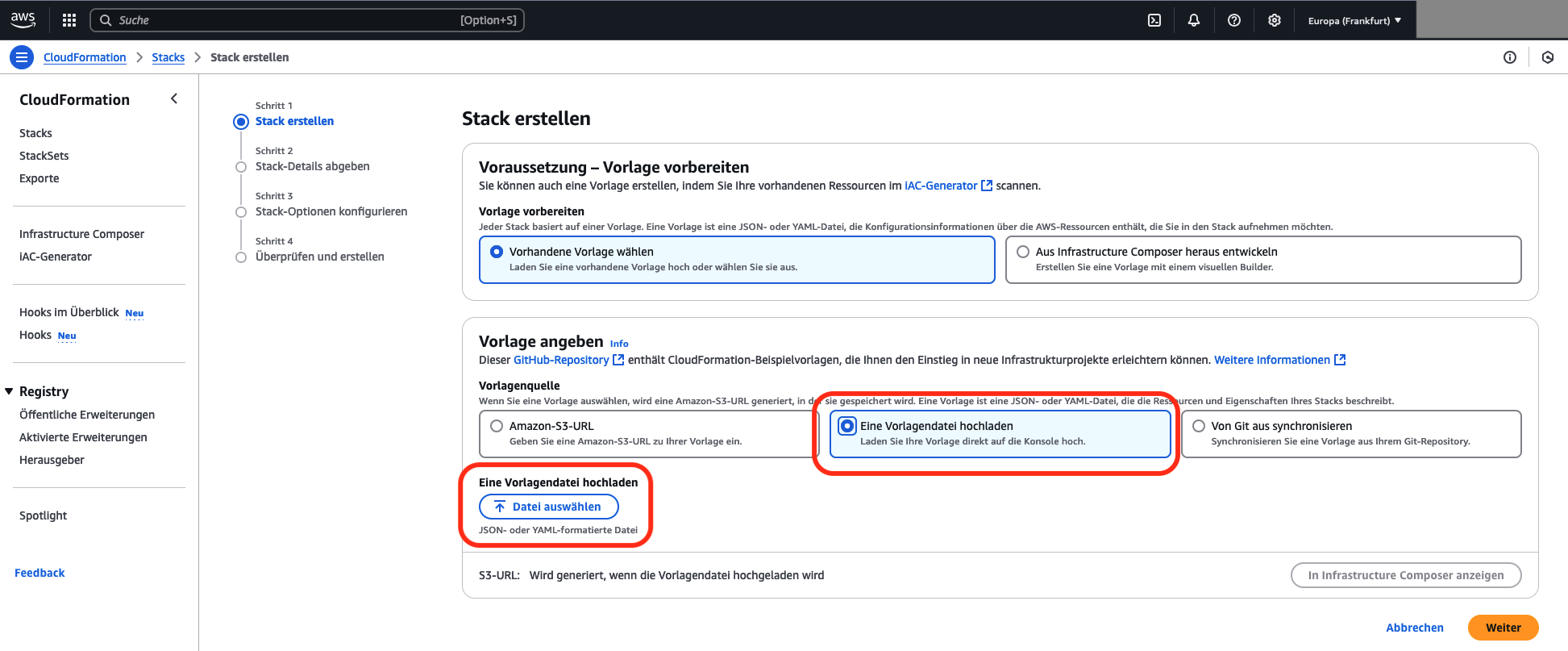Toggle the hamburger navigation menu button
This screenshot has height=651, width=1568.
[22, 57]
